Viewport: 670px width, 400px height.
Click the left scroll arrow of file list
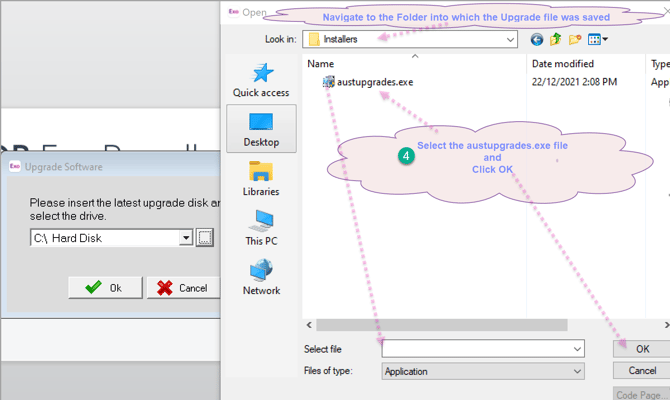pyautogui.click(x=309, y=325)
